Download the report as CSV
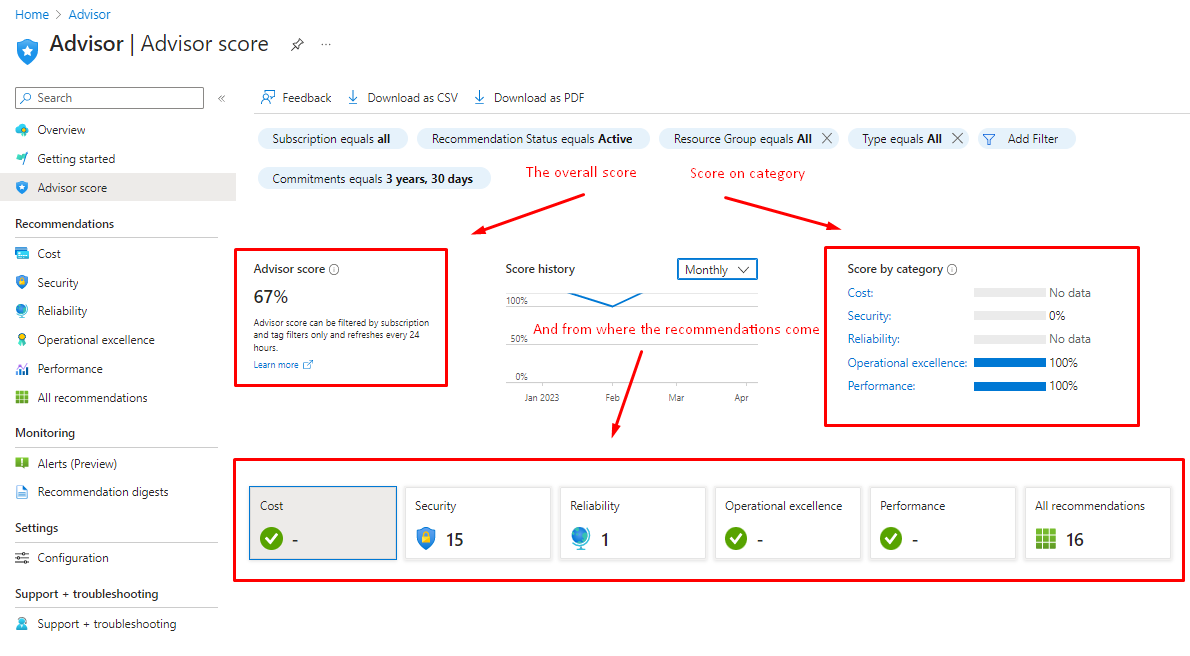1190x656 pixels. 402,98
